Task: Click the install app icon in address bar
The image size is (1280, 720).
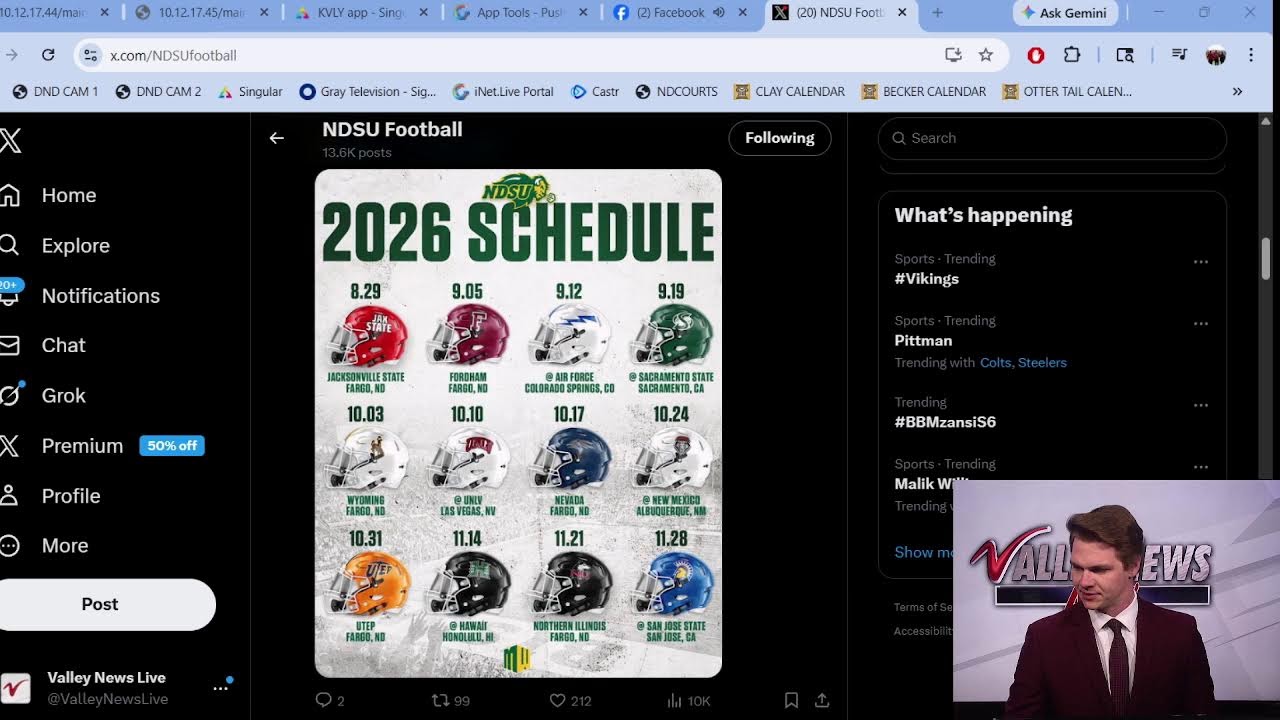Action: (x=953, y=55)
